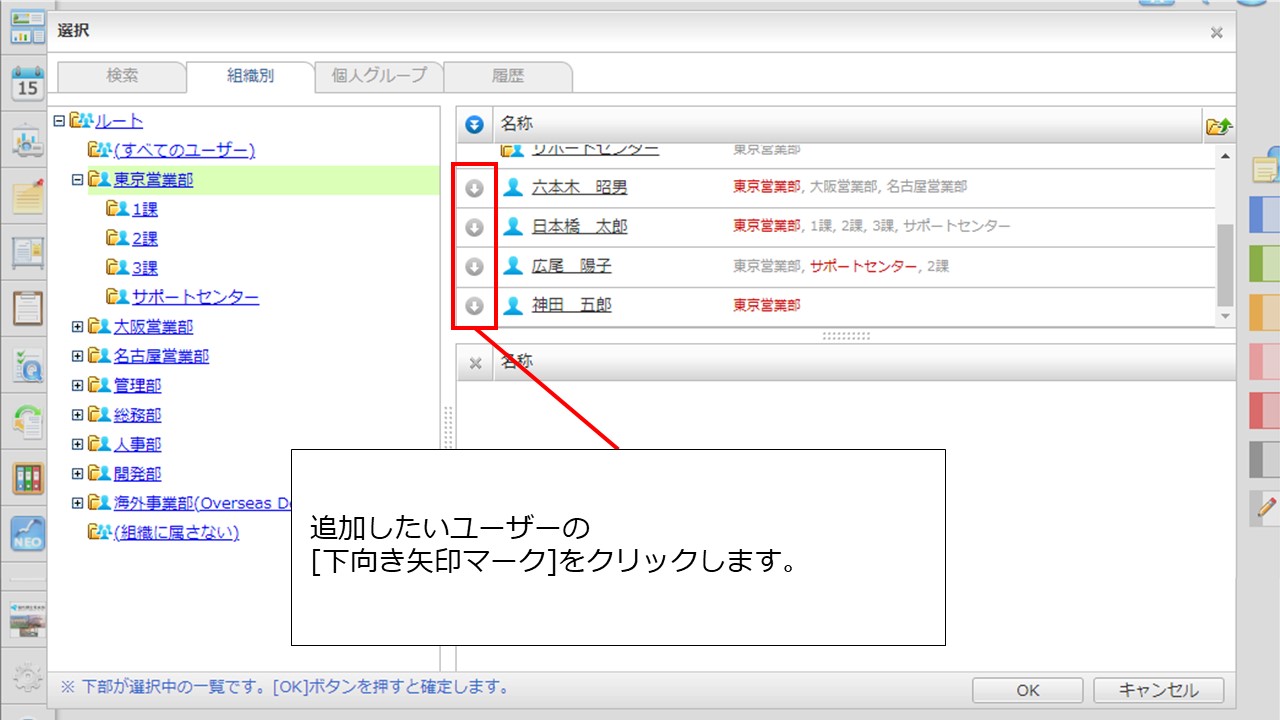Viewport: 1280px width, 720px height.
Task: Click the × to clear the selected list
Action: (474, 362)
